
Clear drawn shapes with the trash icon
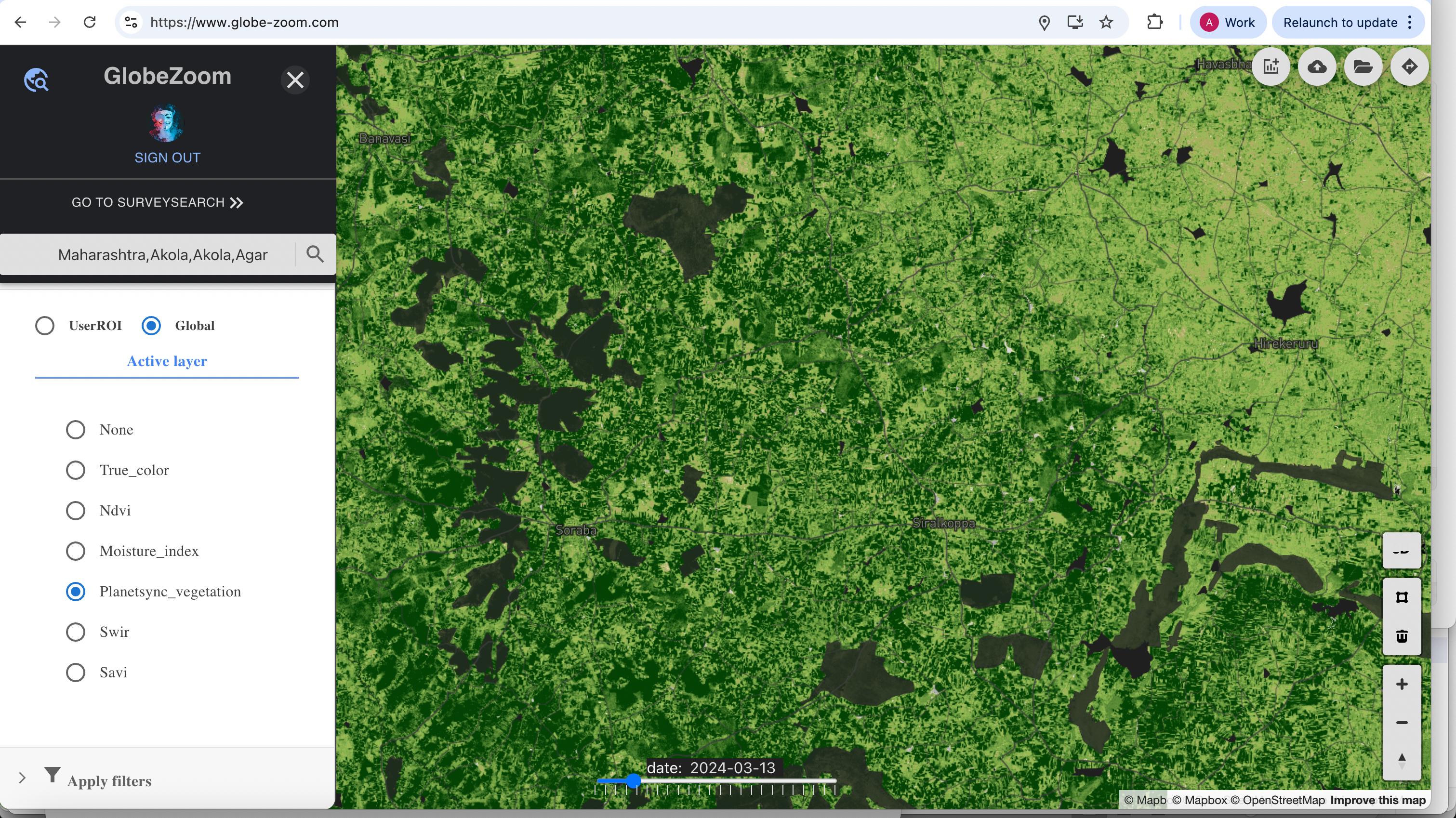pyautogui.click(x=1401, y=636)
